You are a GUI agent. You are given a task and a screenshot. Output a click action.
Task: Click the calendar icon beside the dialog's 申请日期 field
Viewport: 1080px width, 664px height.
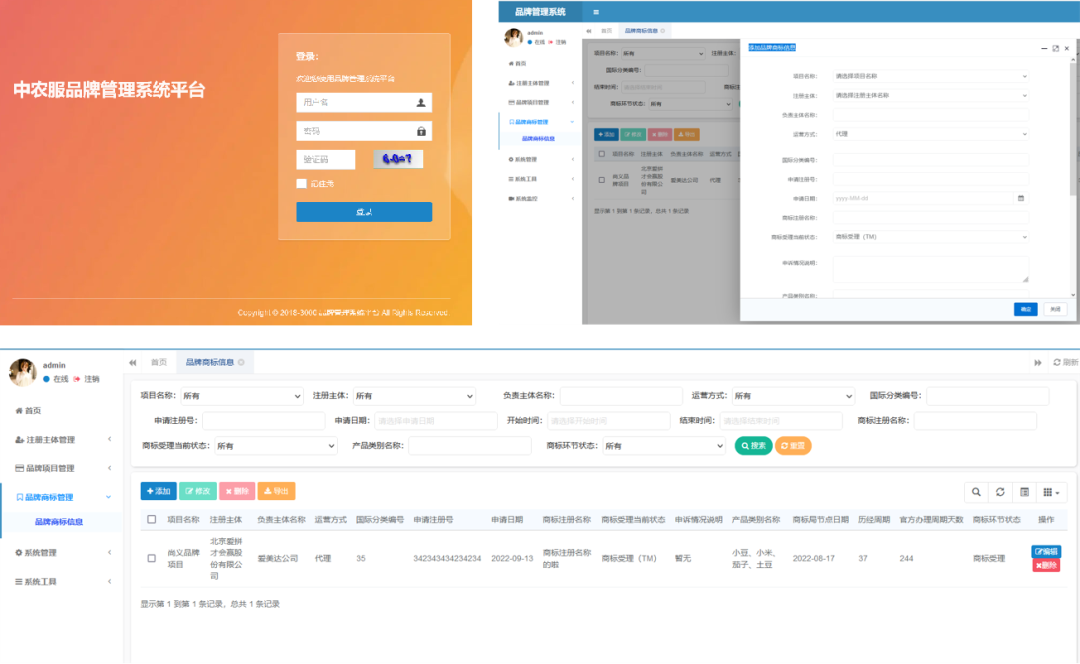coord(1021,198)
